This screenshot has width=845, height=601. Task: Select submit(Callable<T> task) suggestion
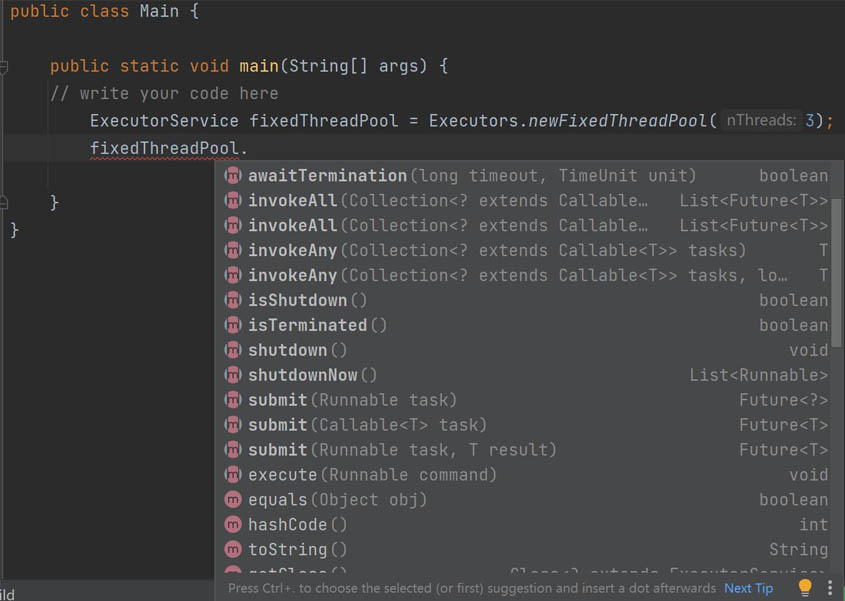tap(523, 425)
